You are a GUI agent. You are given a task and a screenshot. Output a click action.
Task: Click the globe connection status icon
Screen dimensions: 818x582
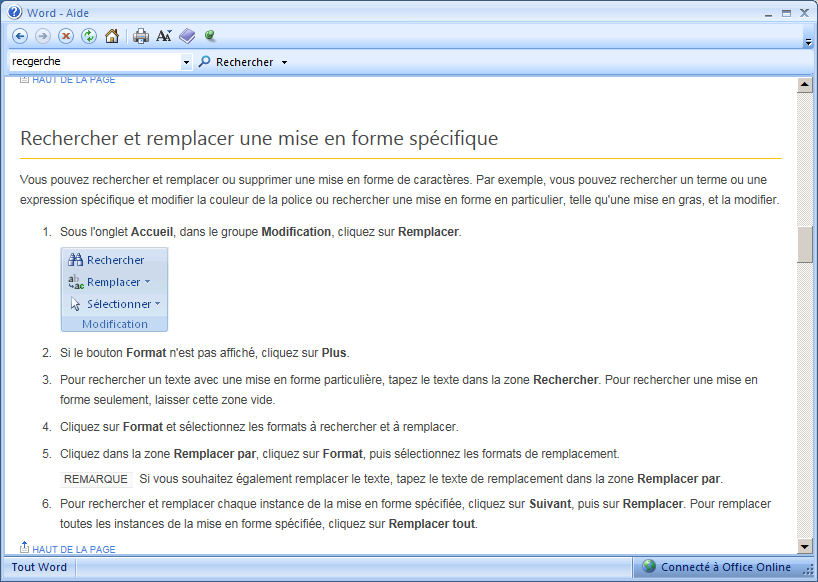click(x=648, y=566)
